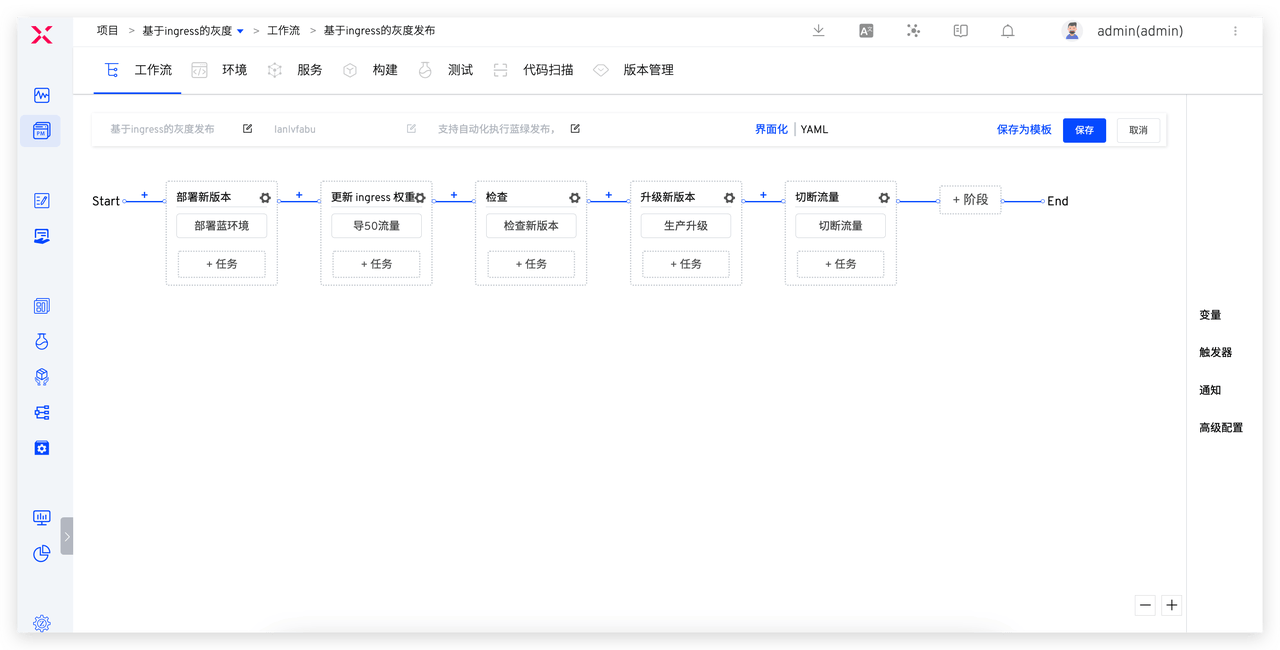1280x650 pixels.
Task: Zoom in canvas with plus button
Action: coord(1172,605)
